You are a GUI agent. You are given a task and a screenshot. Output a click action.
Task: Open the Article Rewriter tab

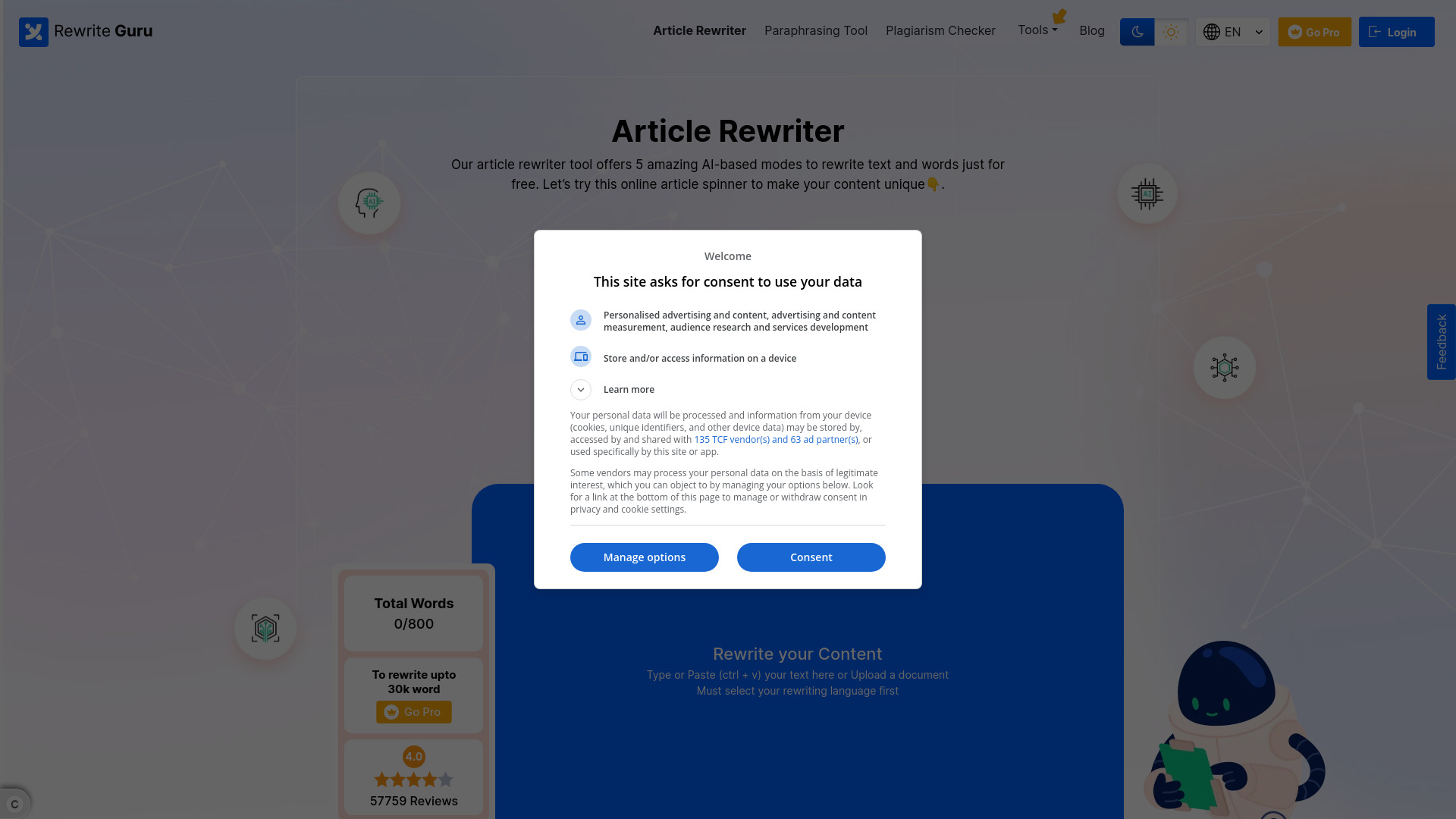[x=699, y=30]
